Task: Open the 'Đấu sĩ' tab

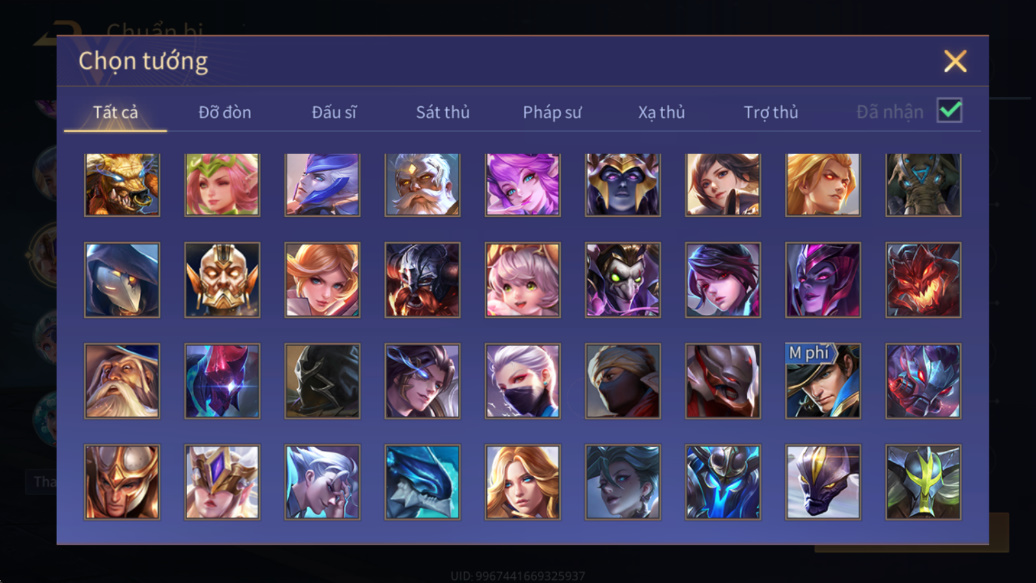Action: [334, 112]
